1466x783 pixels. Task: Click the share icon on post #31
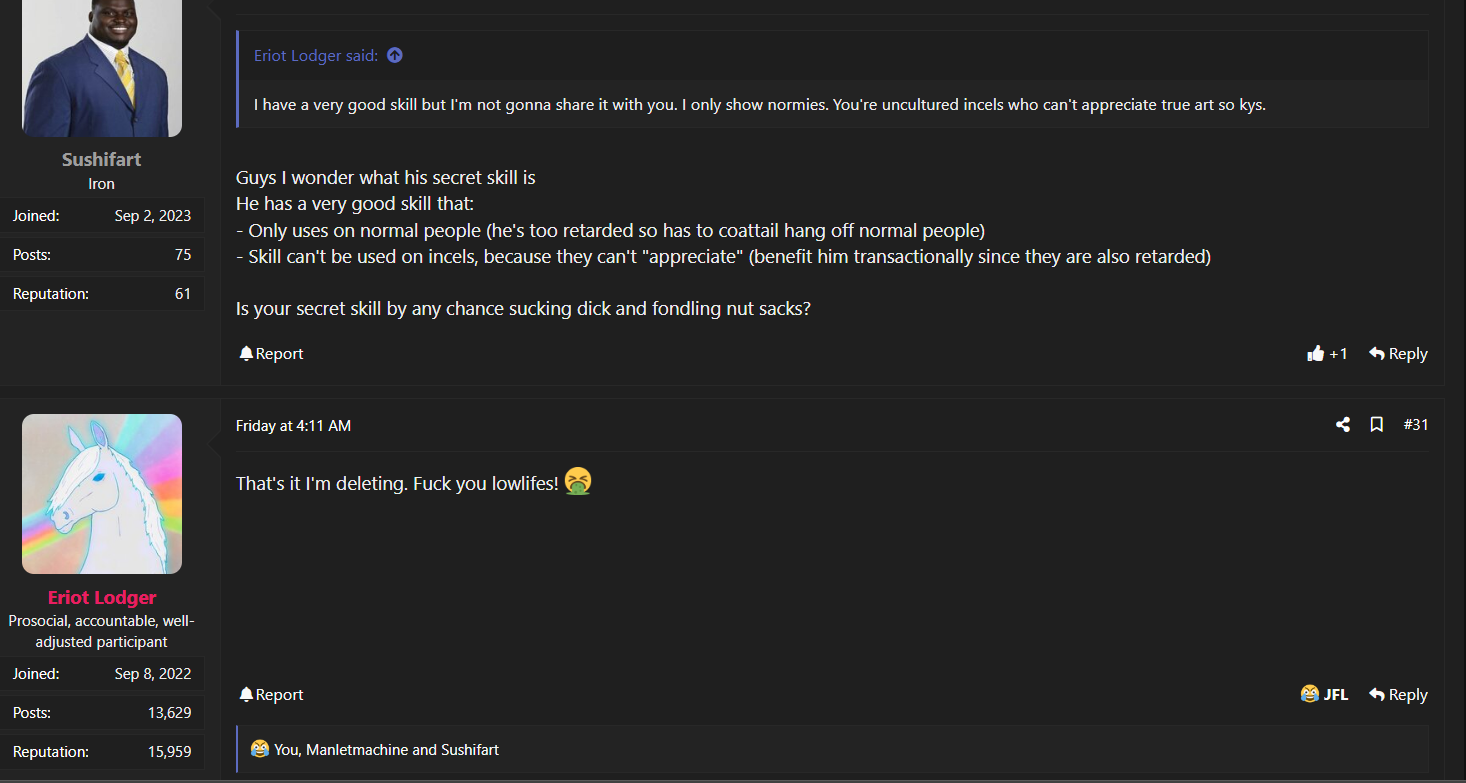point(1343,425)
